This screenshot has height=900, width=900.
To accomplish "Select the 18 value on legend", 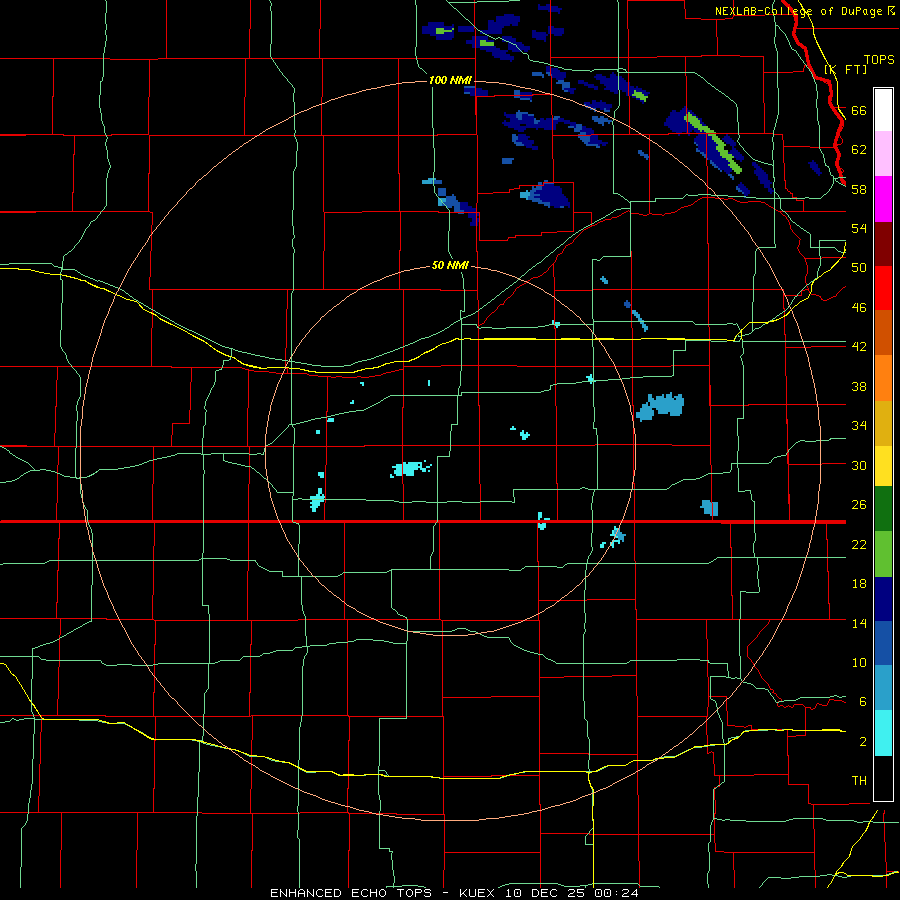I will (x=859, y=584).
